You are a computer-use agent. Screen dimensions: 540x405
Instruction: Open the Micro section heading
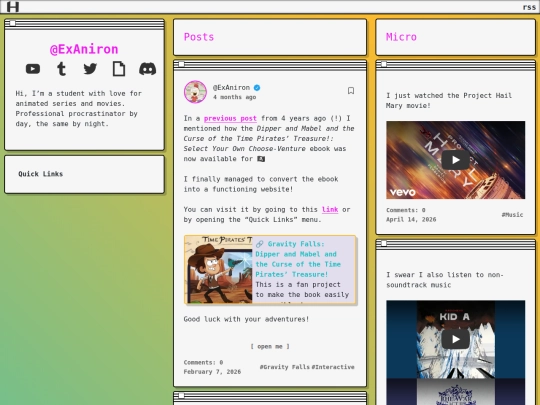pyautogui.click(x=401, y=37)
